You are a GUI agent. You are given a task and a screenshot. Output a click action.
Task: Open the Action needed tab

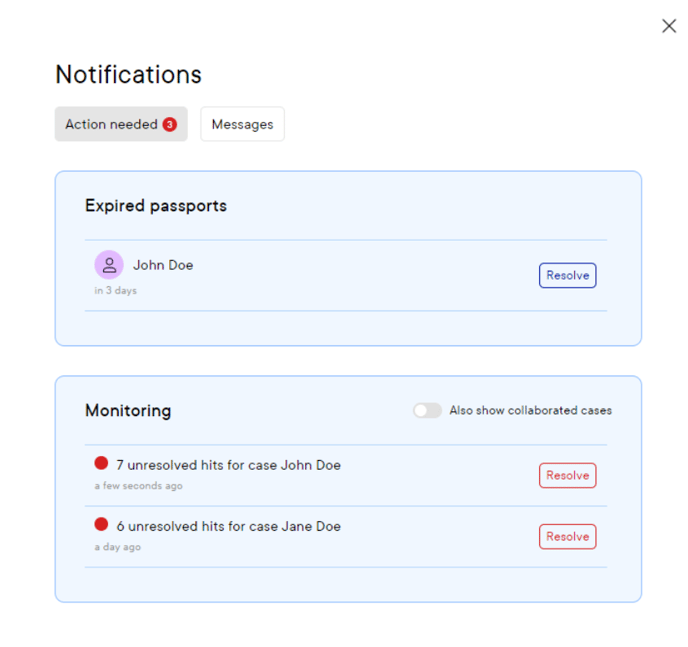(x=121, y=124)
